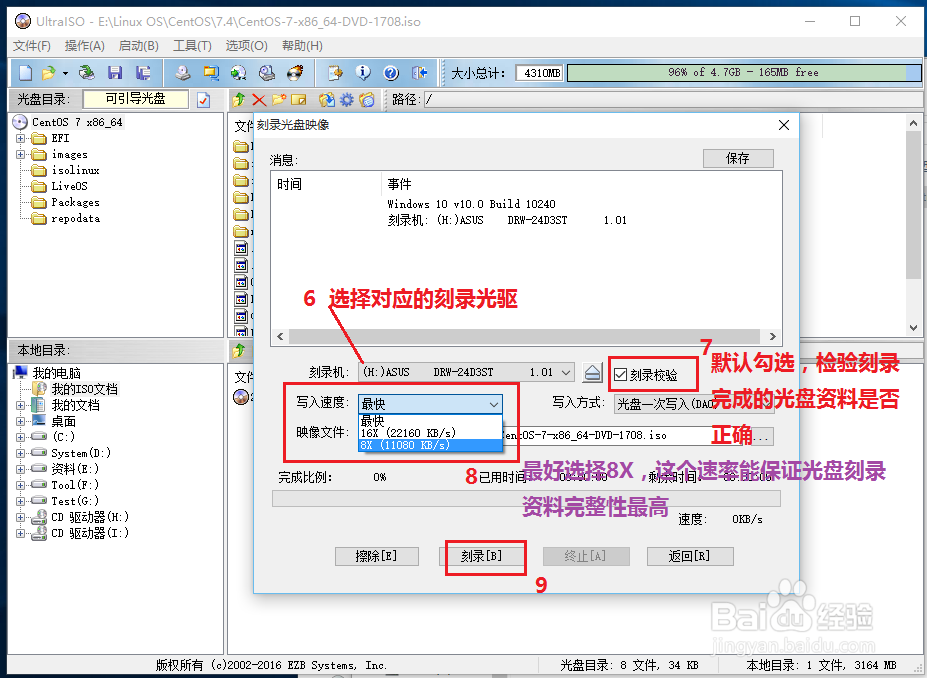Select the Packages folder in disc tree
Image resolution: width=927 pixels, height=678 pixels.
coord(75,202)
